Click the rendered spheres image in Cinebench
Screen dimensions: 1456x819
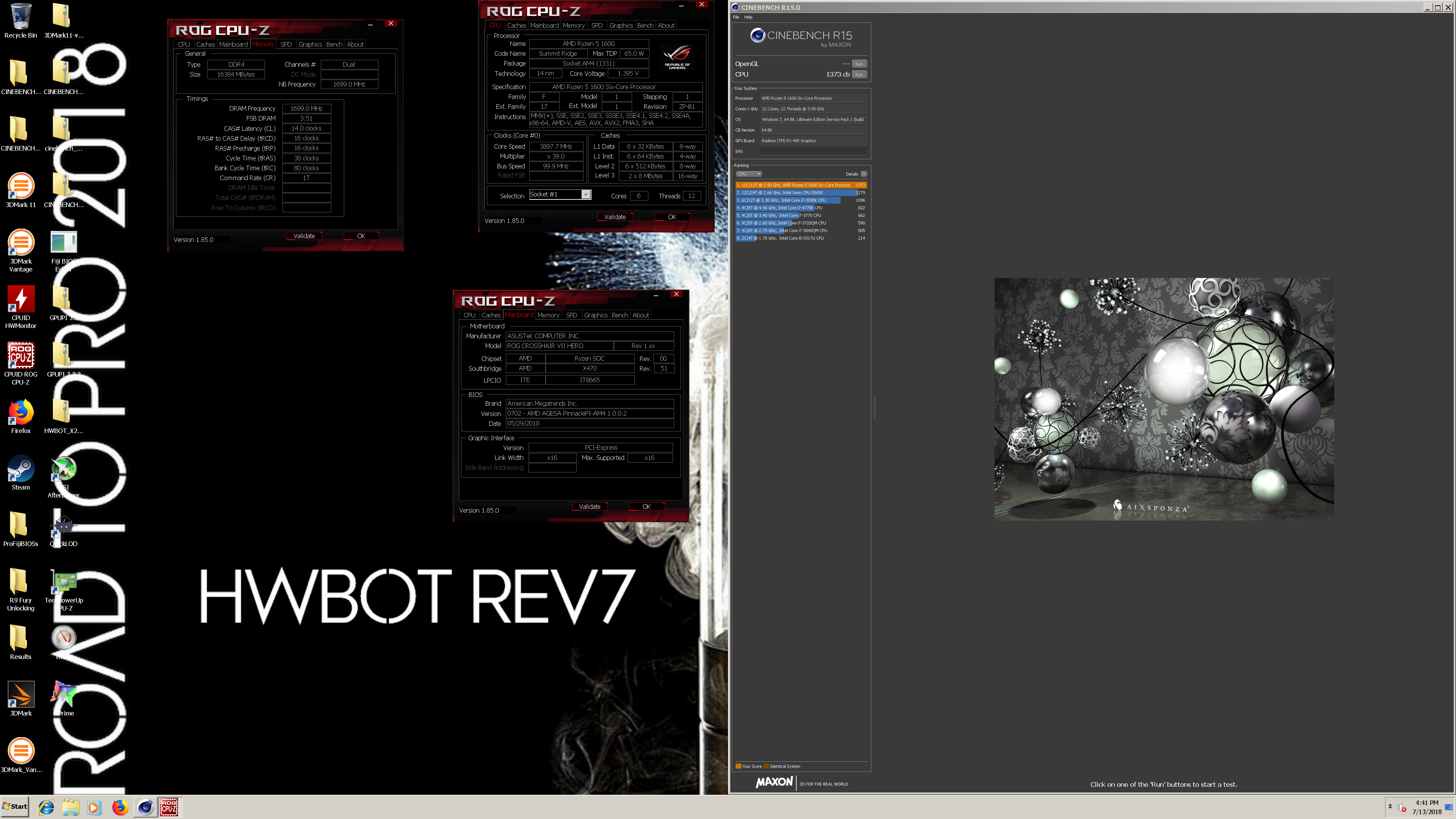click(x=1164, y=399)
